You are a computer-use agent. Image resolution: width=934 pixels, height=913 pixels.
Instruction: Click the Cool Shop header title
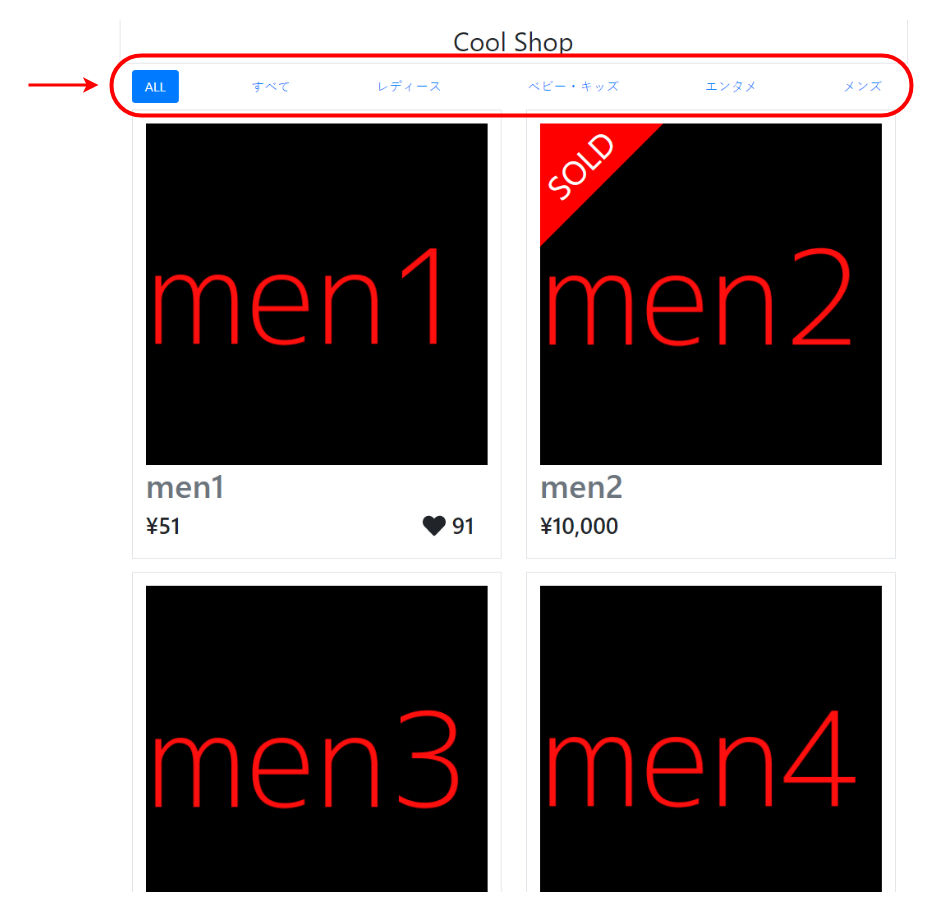coord(513,42)
